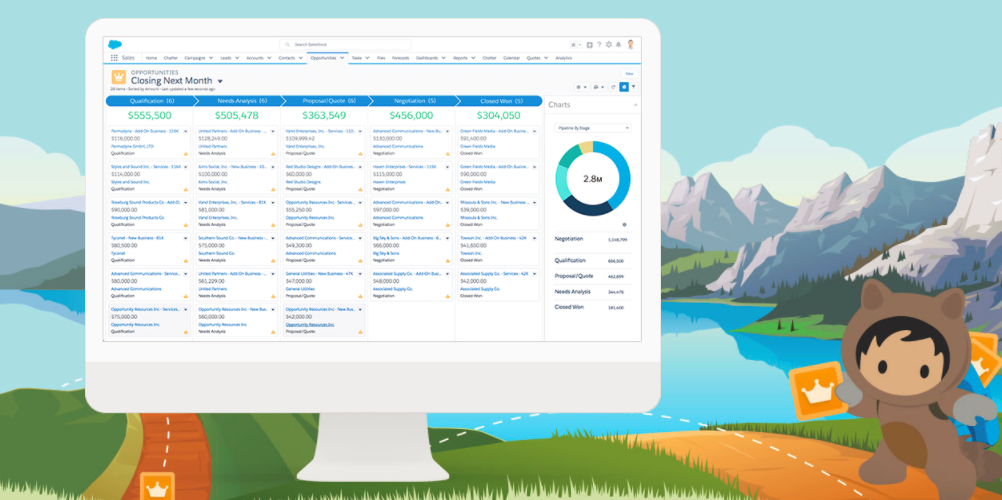Open the Haven Enterprises account link

click(389, 182)
